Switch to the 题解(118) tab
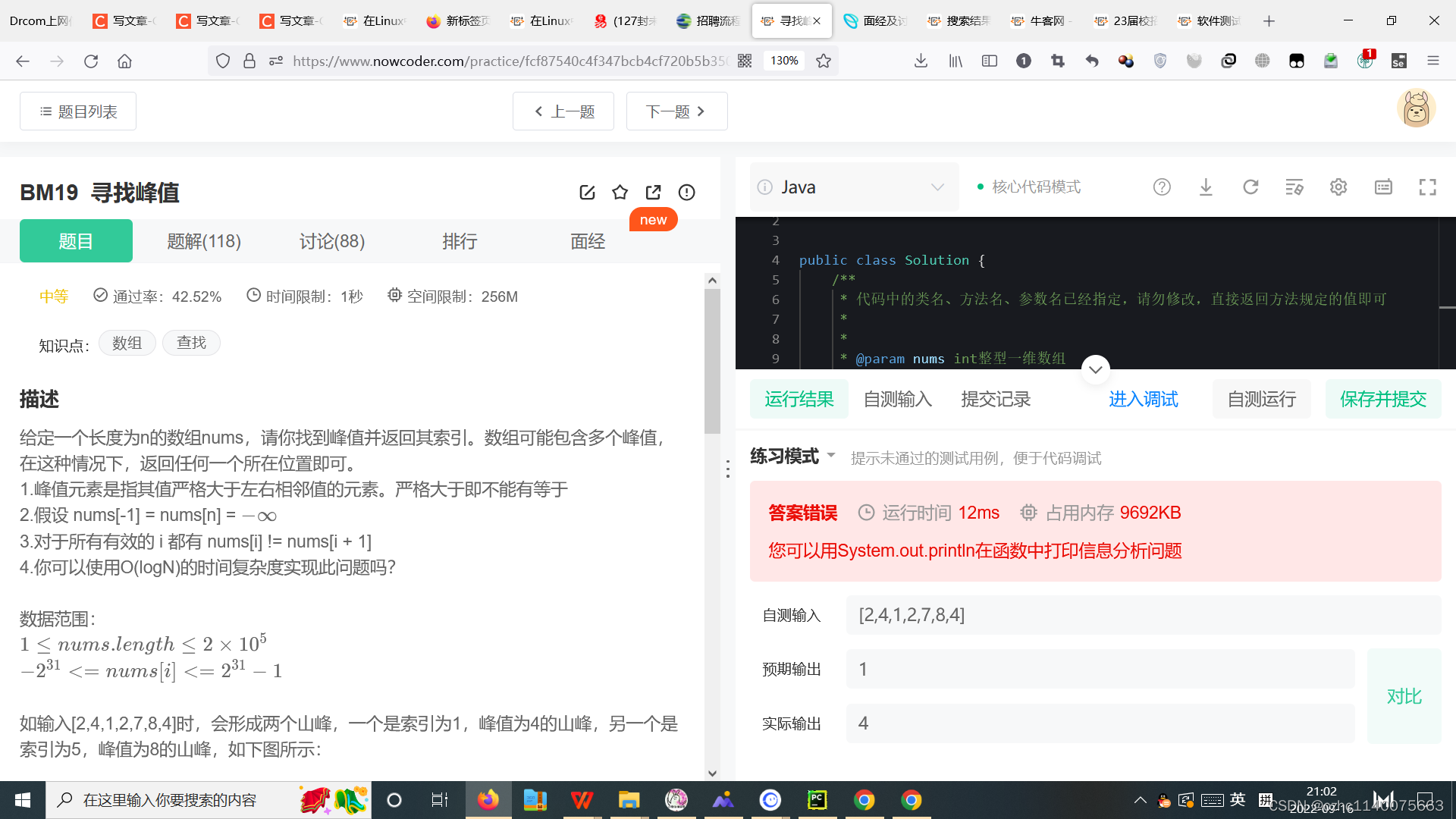1456x819 pixels. [203, 241]
